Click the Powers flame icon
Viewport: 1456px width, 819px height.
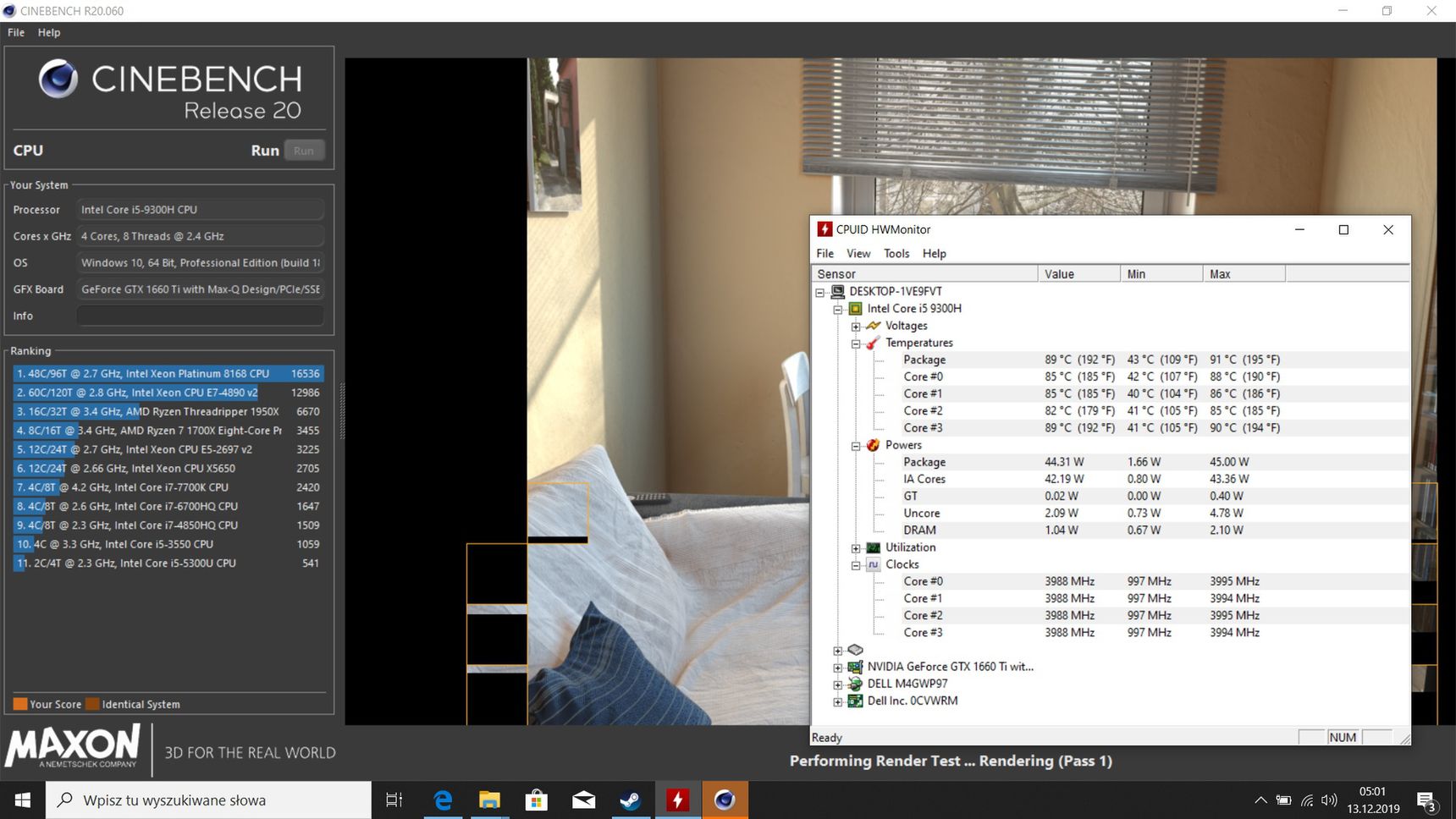(x=873, y=445)
